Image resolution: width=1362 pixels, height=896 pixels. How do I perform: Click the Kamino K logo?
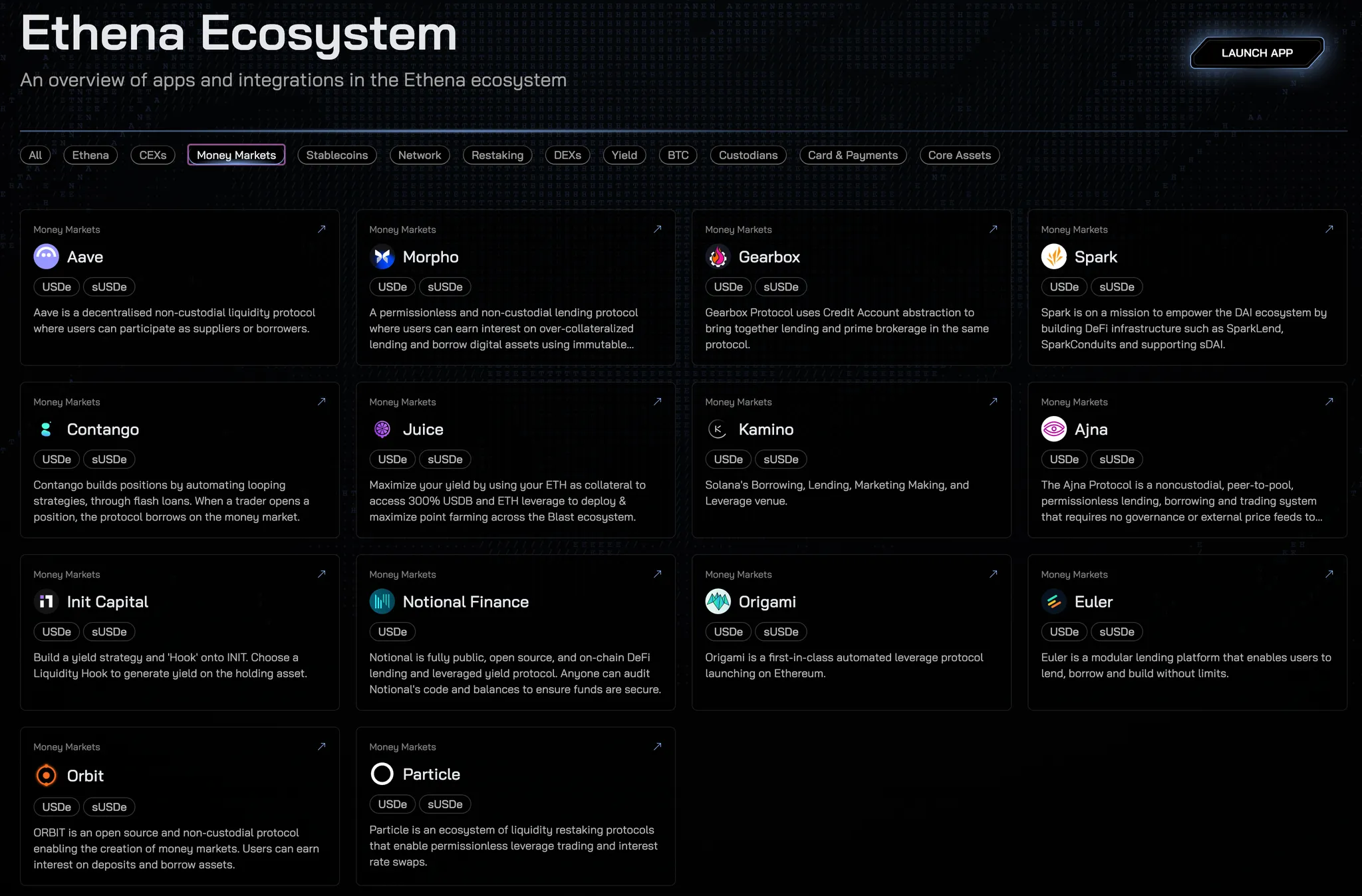click(x=718, y=429)
